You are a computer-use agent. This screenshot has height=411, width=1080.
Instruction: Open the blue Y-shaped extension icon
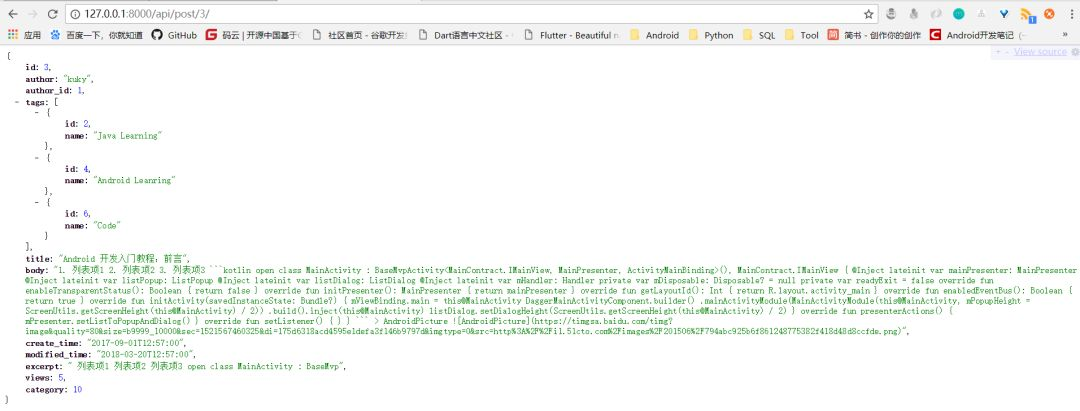1004,14
